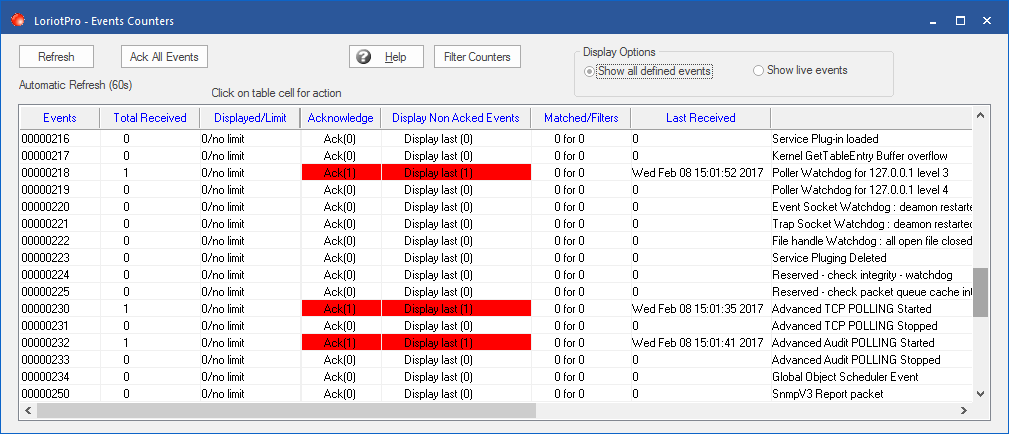This screenshot has height=434, width=1009.
Task: Select event row 00000224 in Events column
Action: click(46, 275)
